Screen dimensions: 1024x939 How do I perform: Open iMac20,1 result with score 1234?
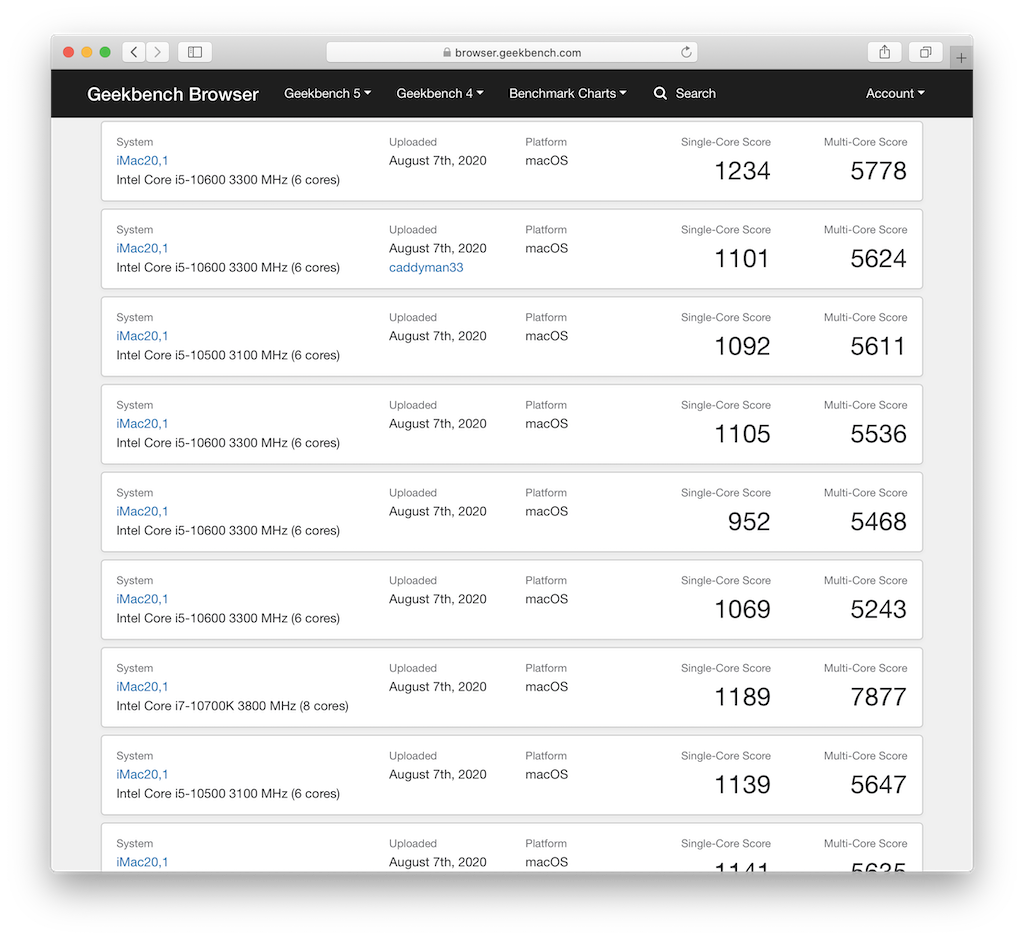click(142, 161)
